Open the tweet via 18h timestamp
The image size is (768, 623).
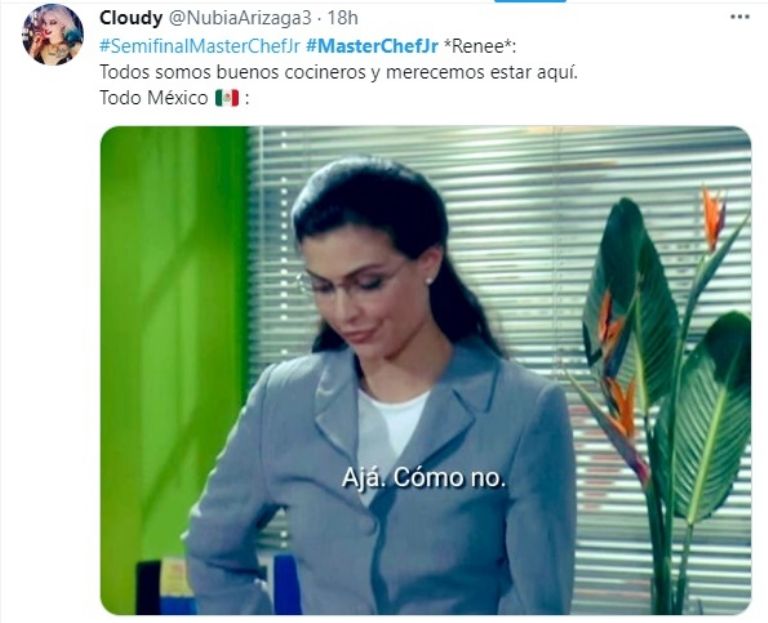(342, 18)
